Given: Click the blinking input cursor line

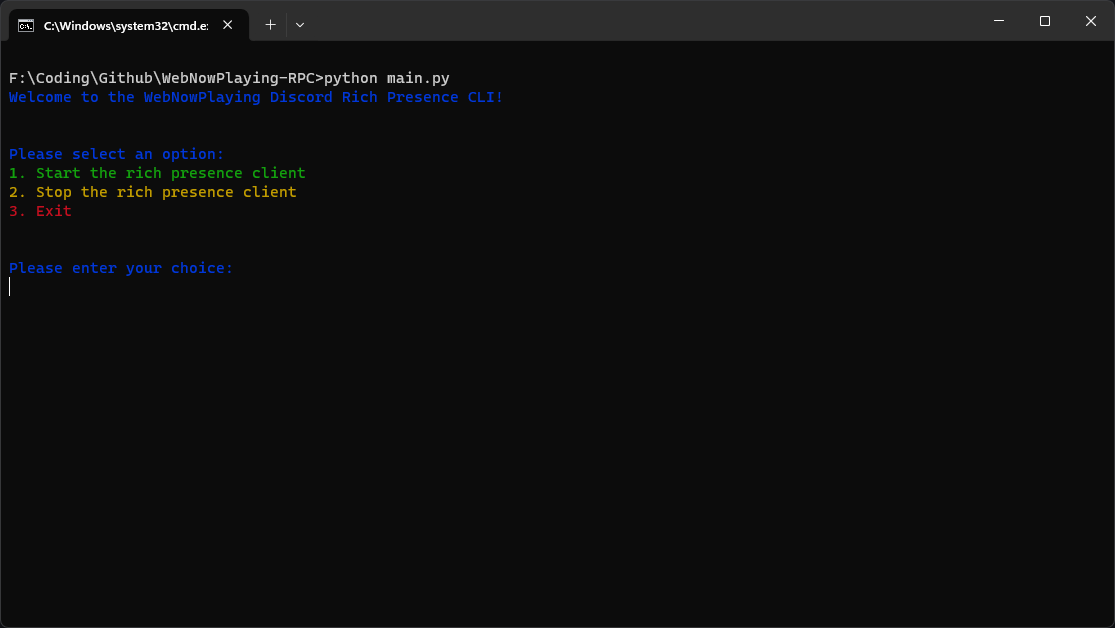Looking at the screenshot, I should pyautogui.click(x=10, y=287).
